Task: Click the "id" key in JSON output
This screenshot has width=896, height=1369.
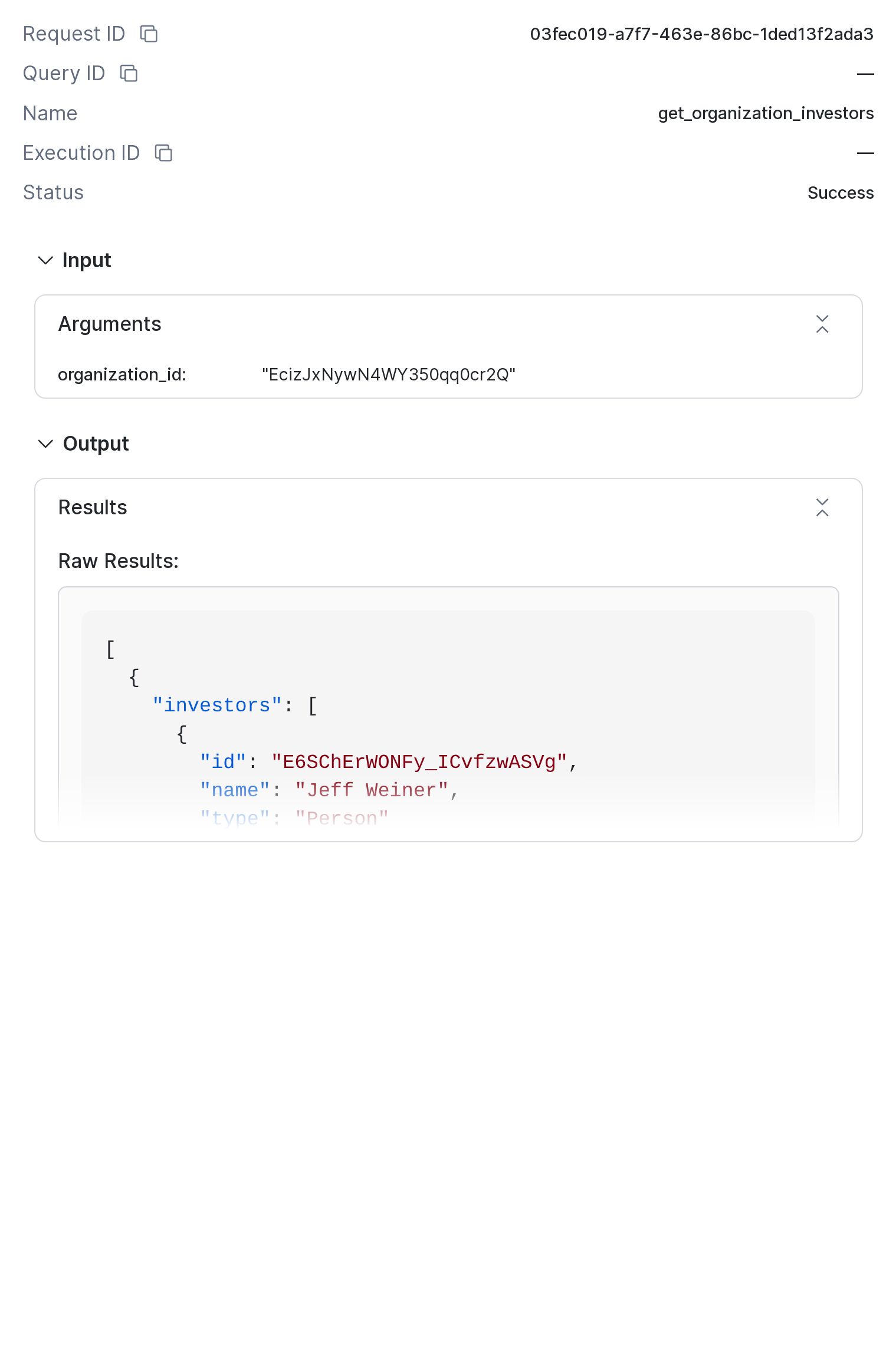Action: [223, 762]
